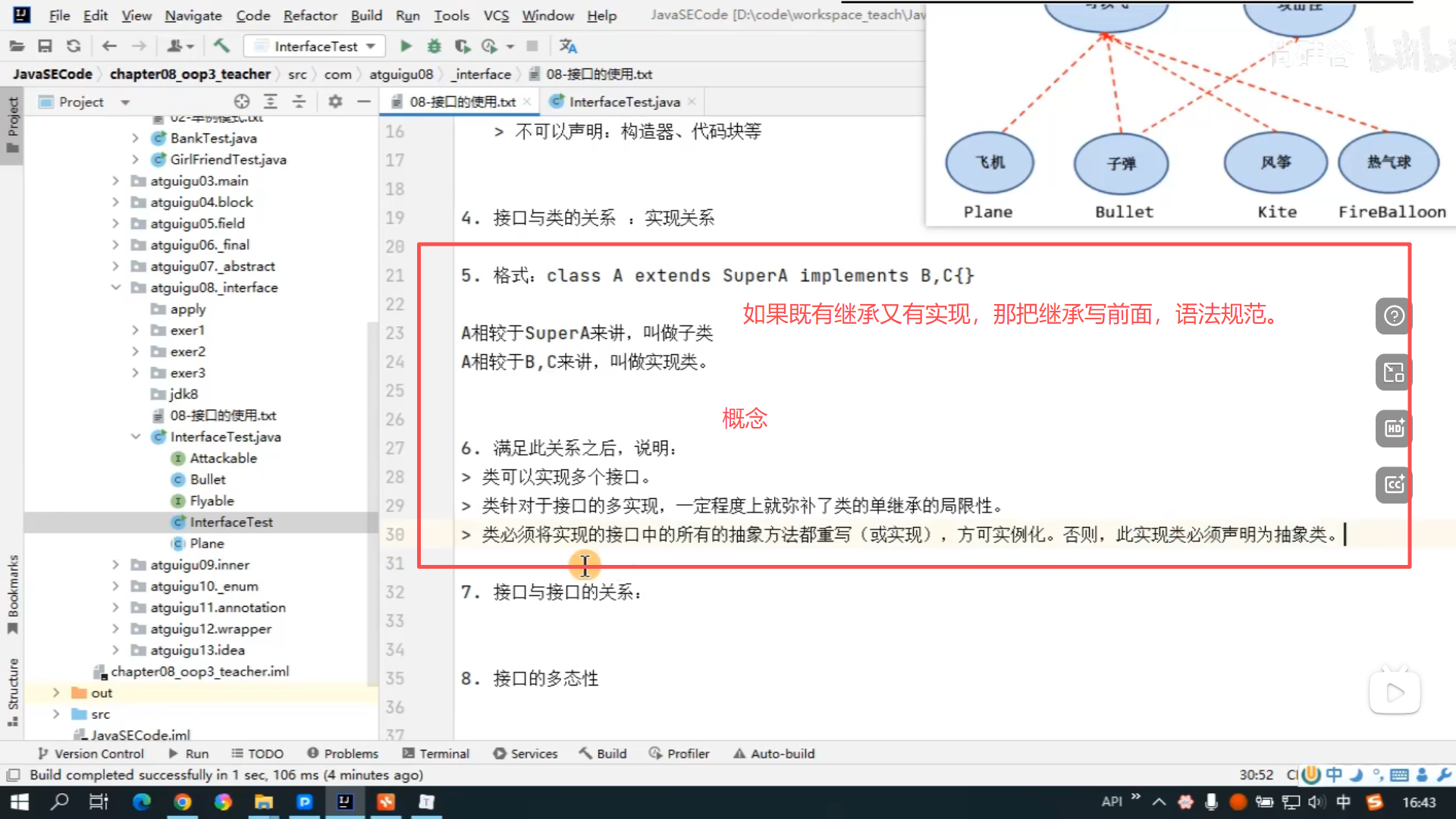The image size is (1456, 819).
Task: Click the Build hammer icon
Action: 221,46
